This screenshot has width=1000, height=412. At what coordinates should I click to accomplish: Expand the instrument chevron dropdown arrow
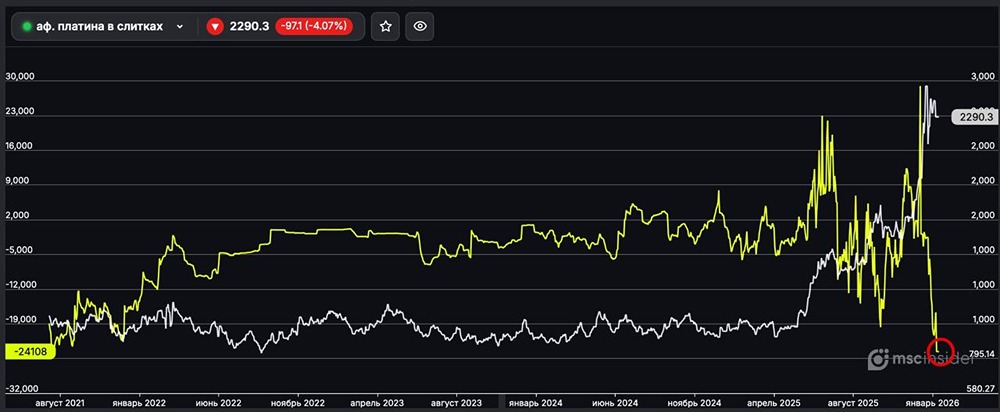180,27
